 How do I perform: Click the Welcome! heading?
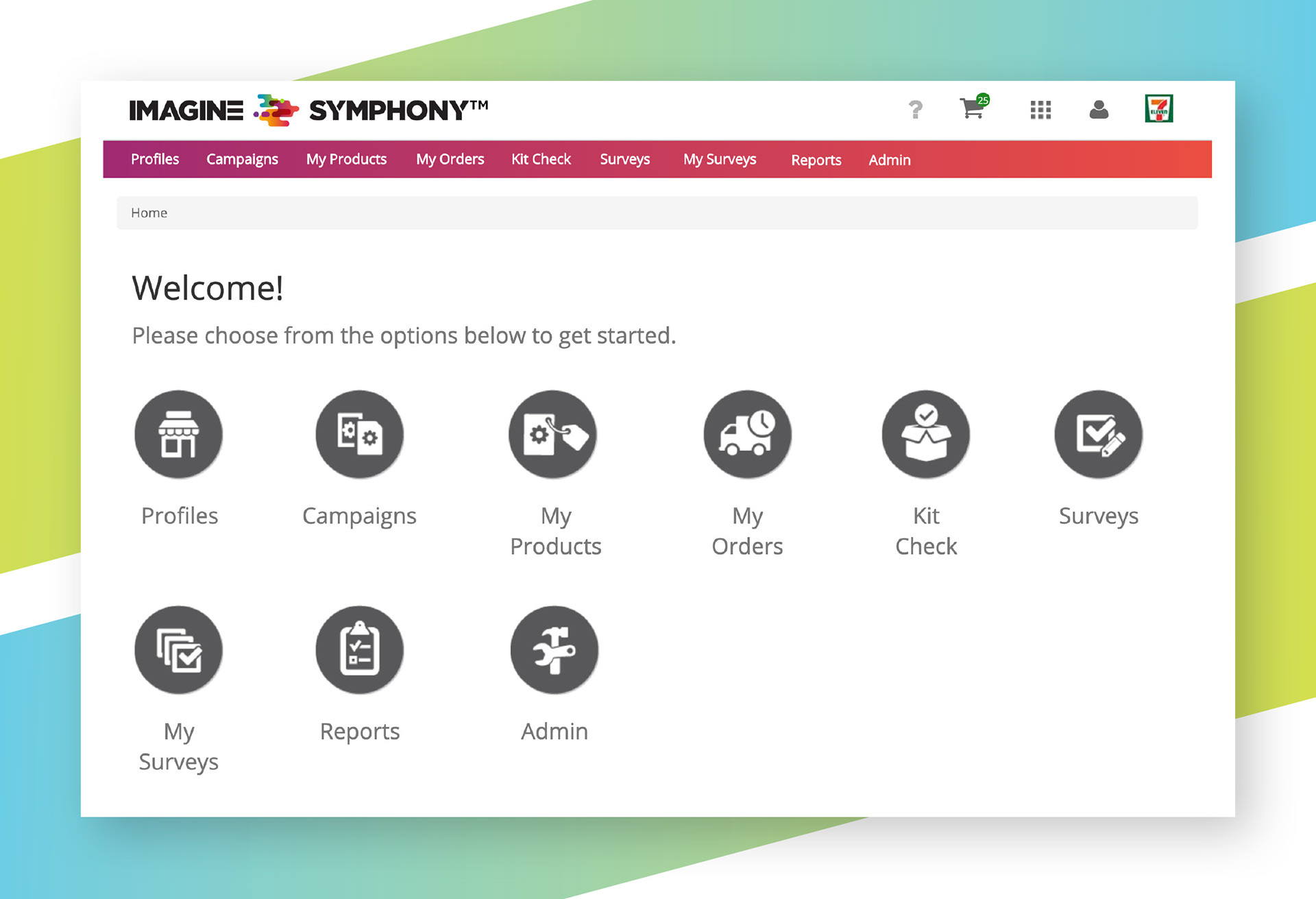click(x=208, y=288)
